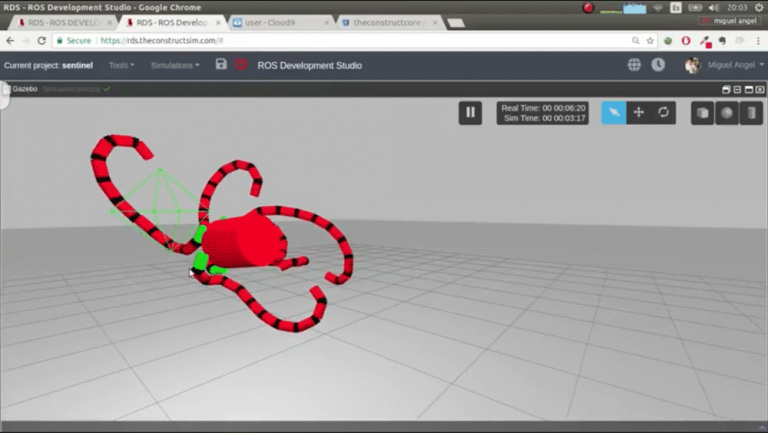Open Chrome three-dot menu

[x=758, y=41]
